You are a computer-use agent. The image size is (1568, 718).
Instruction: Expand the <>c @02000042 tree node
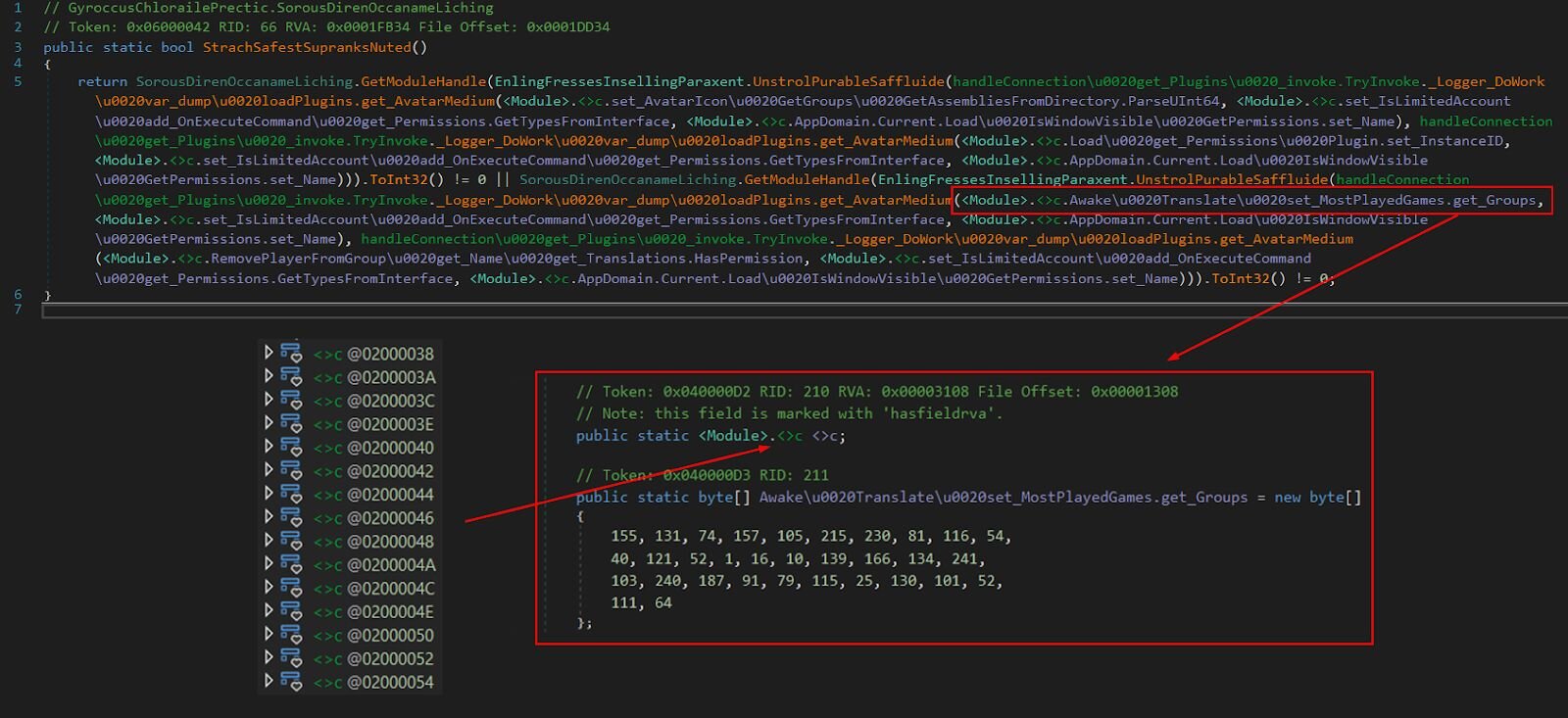coord(269,470)
